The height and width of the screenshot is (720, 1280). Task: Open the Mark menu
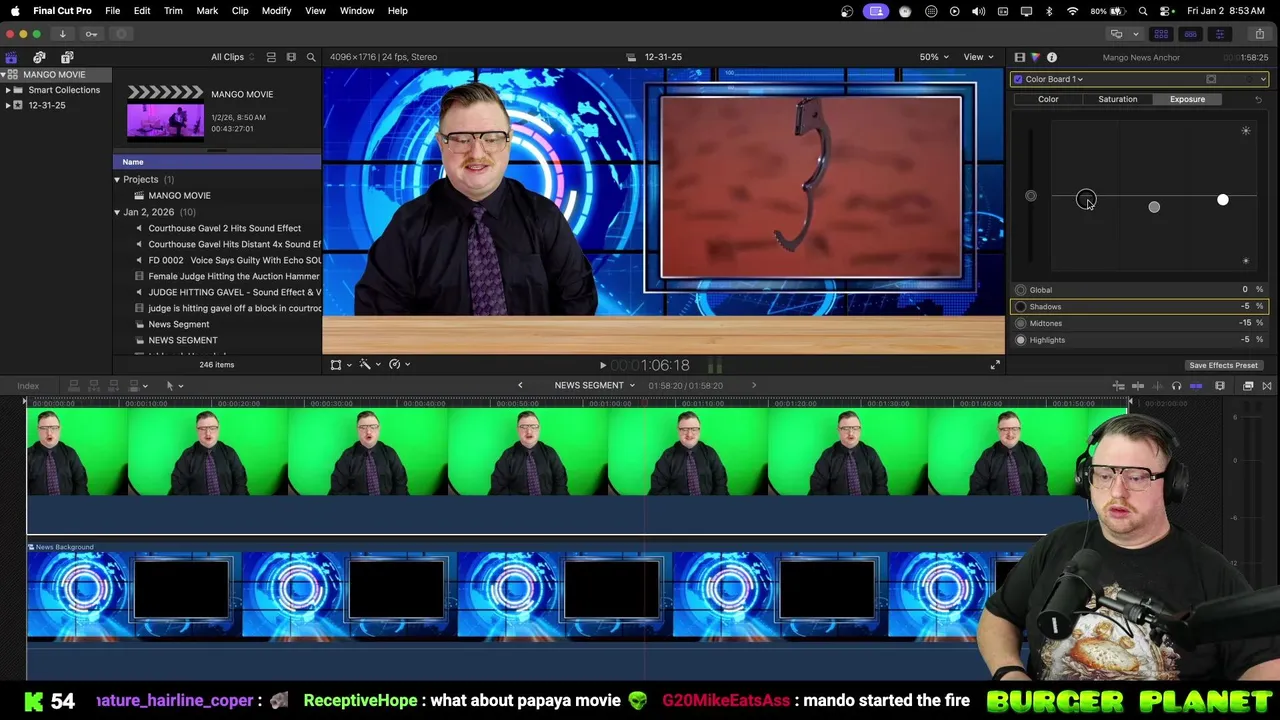coord(207,10)
